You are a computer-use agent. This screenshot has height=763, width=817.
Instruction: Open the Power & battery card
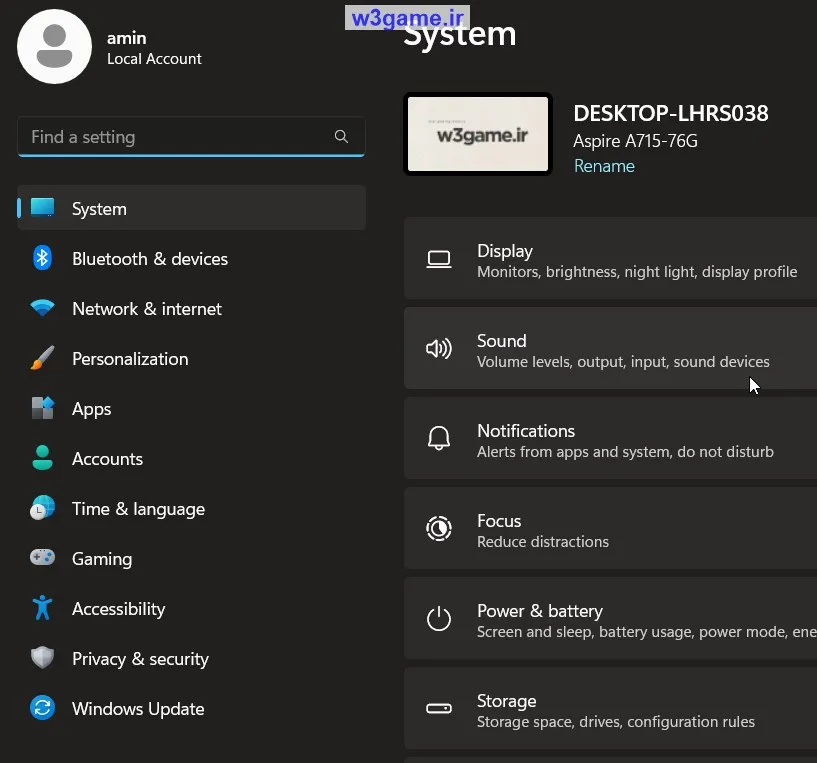coord(610,619)
